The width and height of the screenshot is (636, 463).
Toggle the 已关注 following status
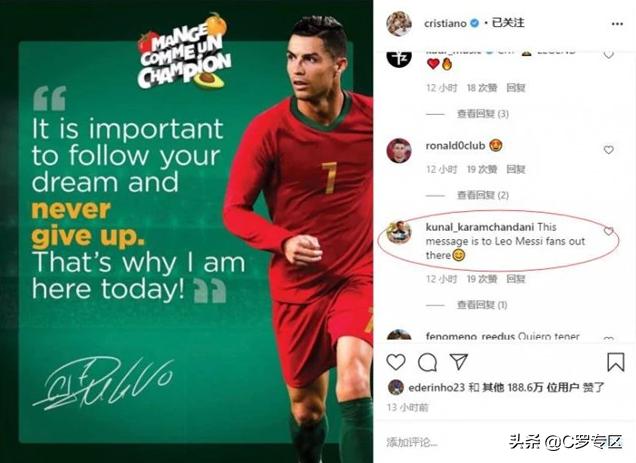pyautogui.click(x=508, y=23)
